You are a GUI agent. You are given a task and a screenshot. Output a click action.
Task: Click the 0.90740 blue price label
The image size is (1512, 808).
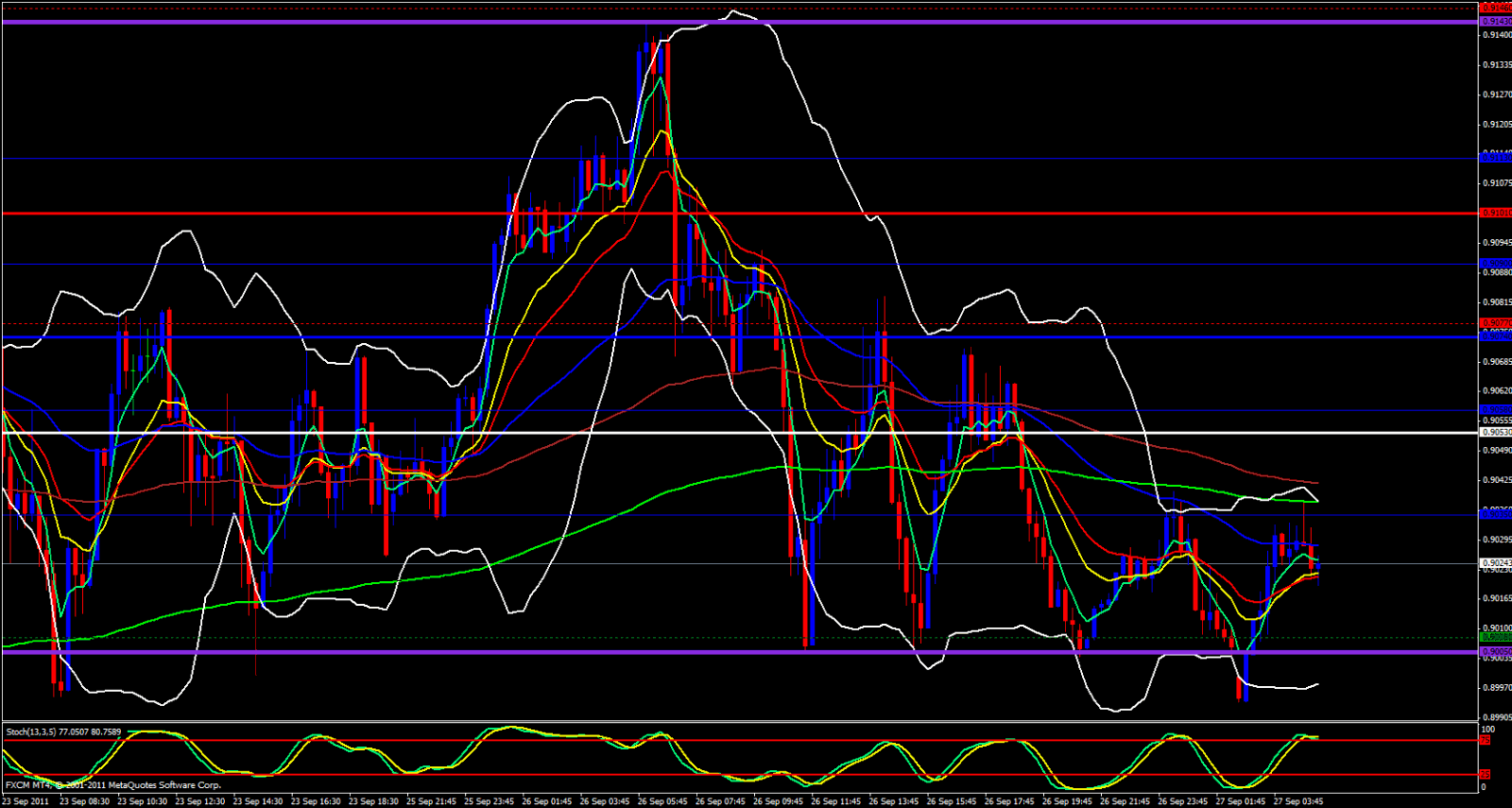pos(1495,336)
